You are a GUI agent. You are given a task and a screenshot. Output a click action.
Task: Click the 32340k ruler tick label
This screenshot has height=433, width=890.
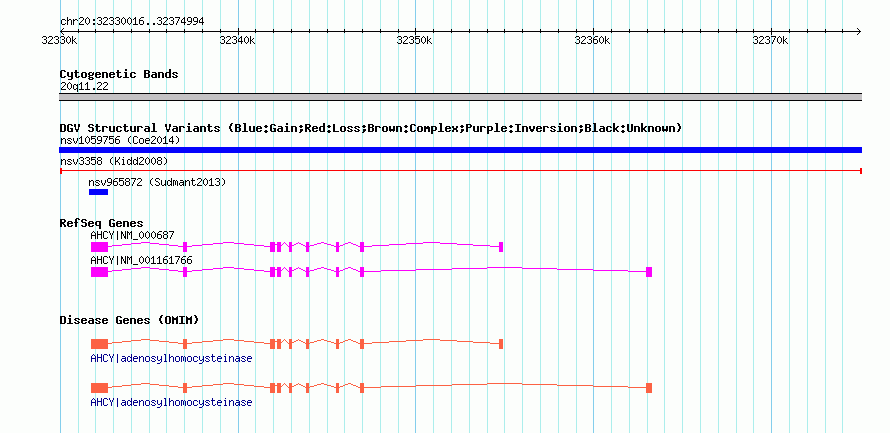(237, 40)
